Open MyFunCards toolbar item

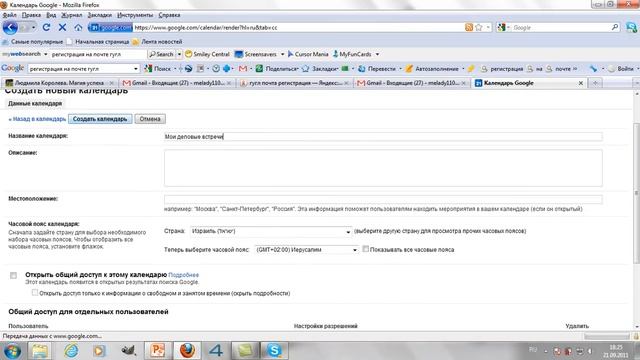click(352, 54)
